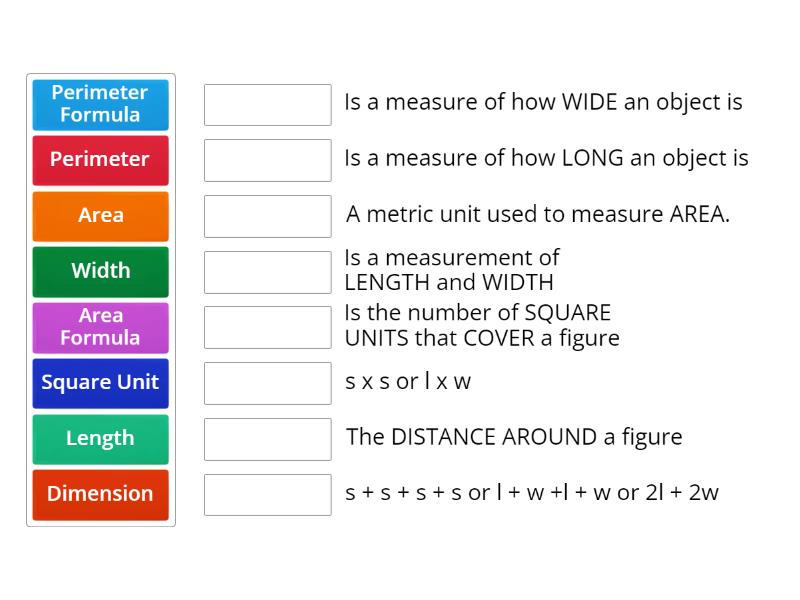This screenshot has width=800, height=600.
Task: Click the teal Length tile
Action: click(x=100, y=439)
